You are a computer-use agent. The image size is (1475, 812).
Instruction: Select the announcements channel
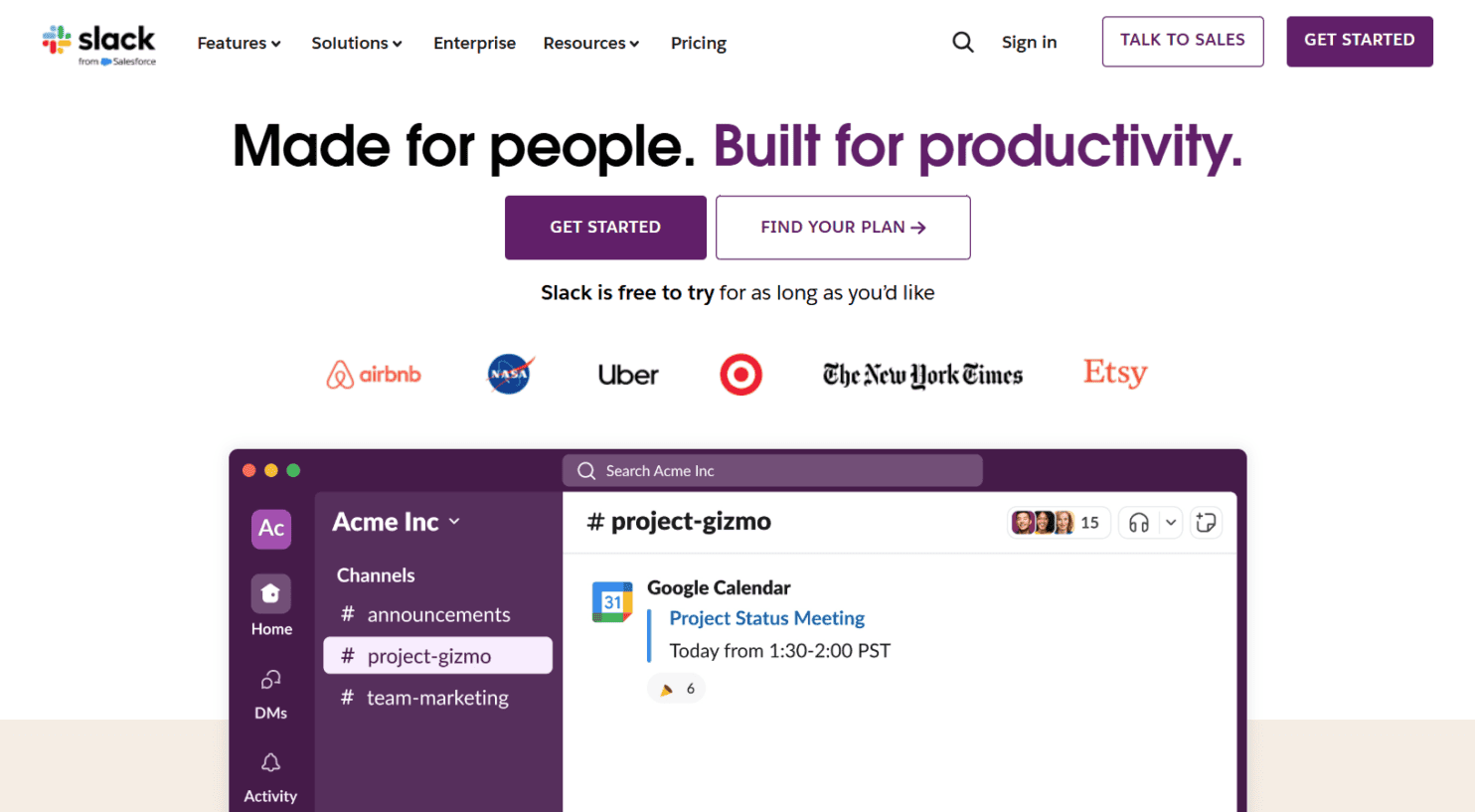point(437,614)
